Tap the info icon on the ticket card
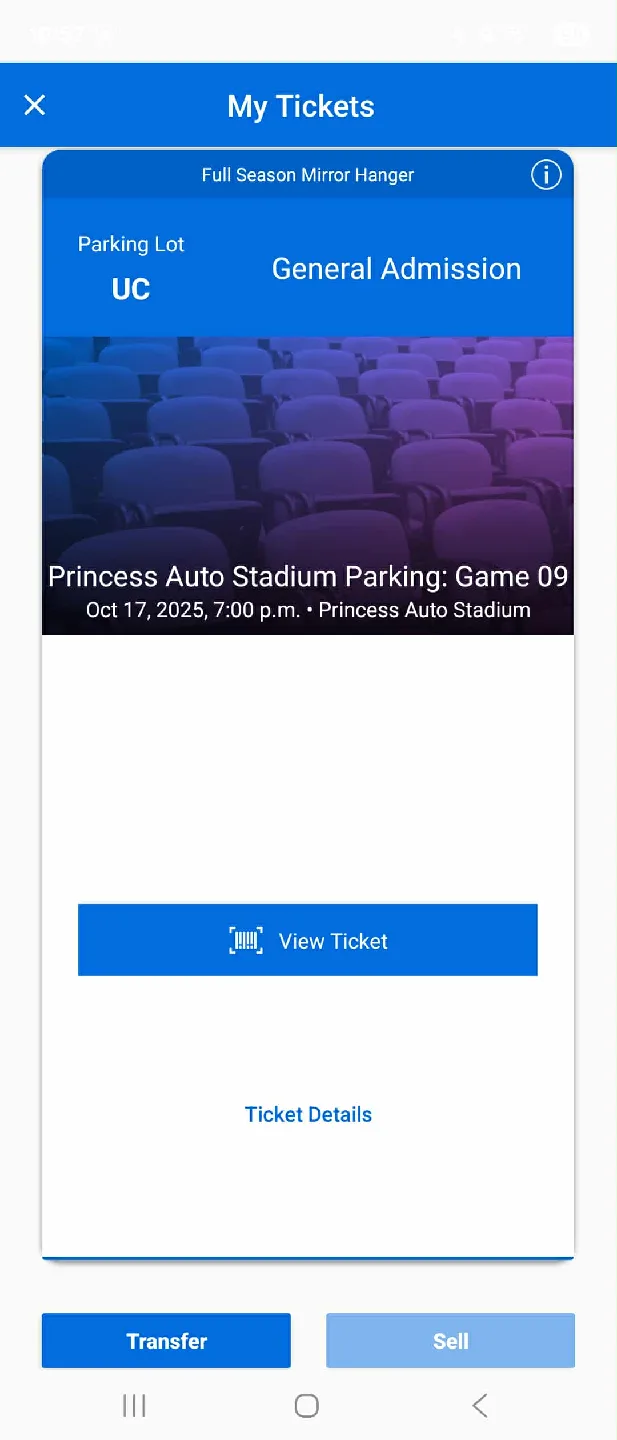Screen dimensions: 617x1440 pyautogui.click(x=545, y=175)
